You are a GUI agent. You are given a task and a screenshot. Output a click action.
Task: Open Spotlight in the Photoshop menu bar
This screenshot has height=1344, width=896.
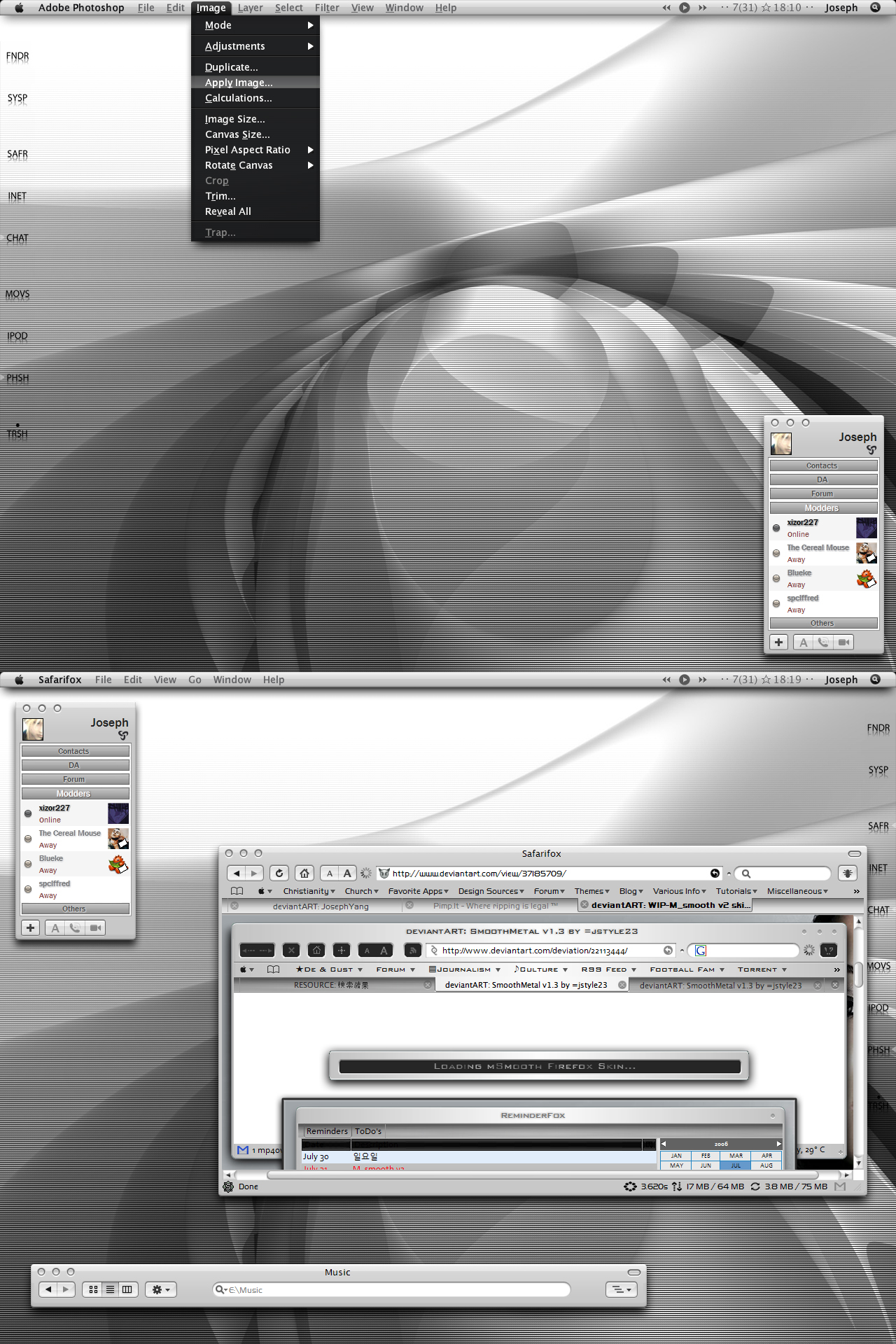tap(875, 8)
